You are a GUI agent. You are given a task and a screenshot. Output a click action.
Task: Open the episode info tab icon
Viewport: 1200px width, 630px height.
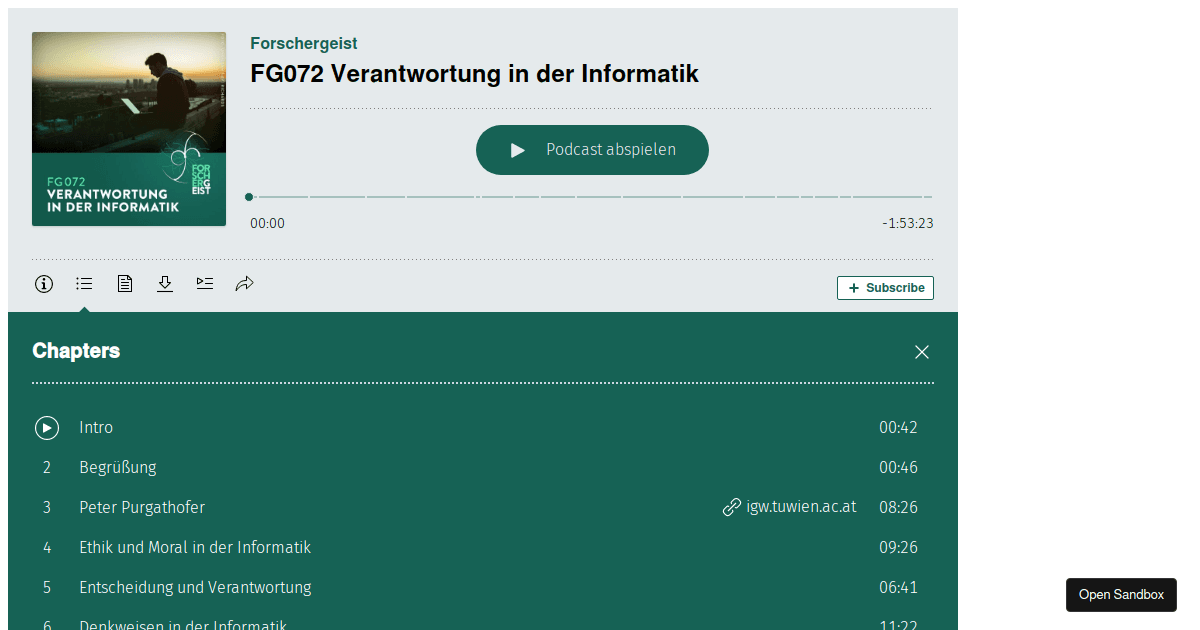[44, 284]
